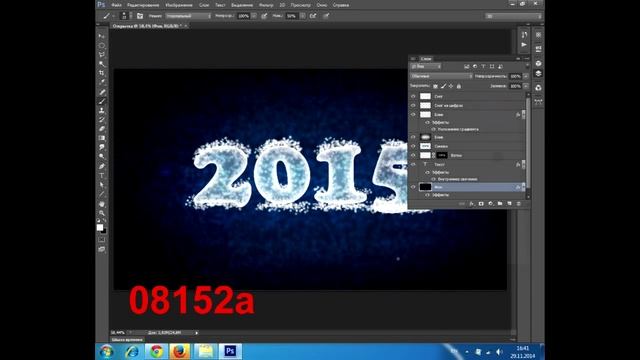The height and width of the screenshot is (360, 640).
Task: Select the Elliptical Marquee tool
Action: pyautogui.click(x=102, y=45)
